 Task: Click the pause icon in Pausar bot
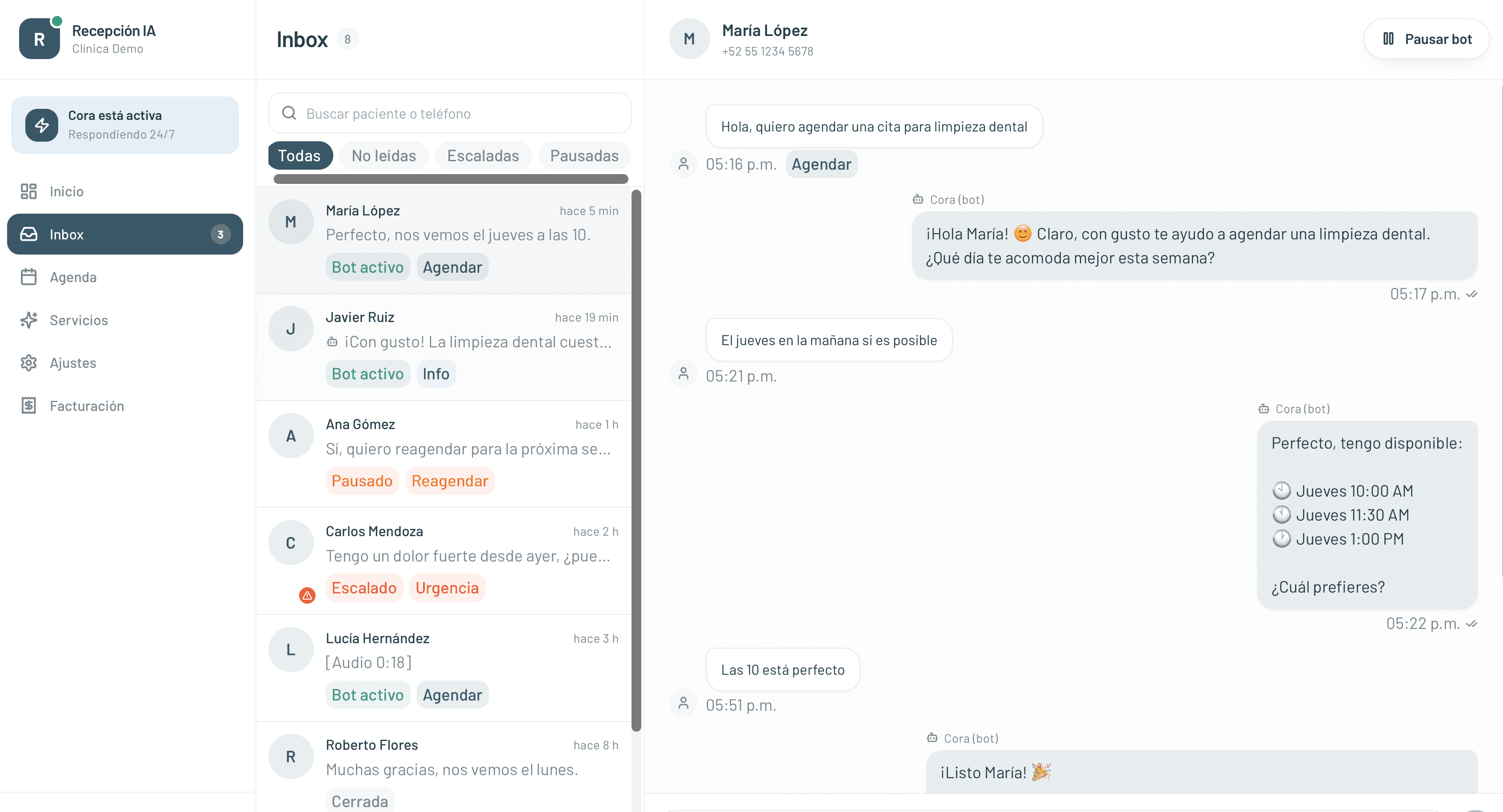pos(1389,39)
